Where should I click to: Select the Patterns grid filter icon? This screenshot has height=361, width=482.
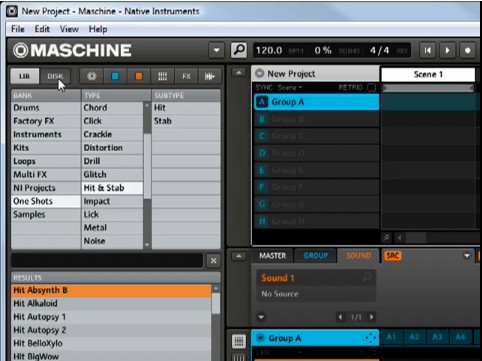162,76
